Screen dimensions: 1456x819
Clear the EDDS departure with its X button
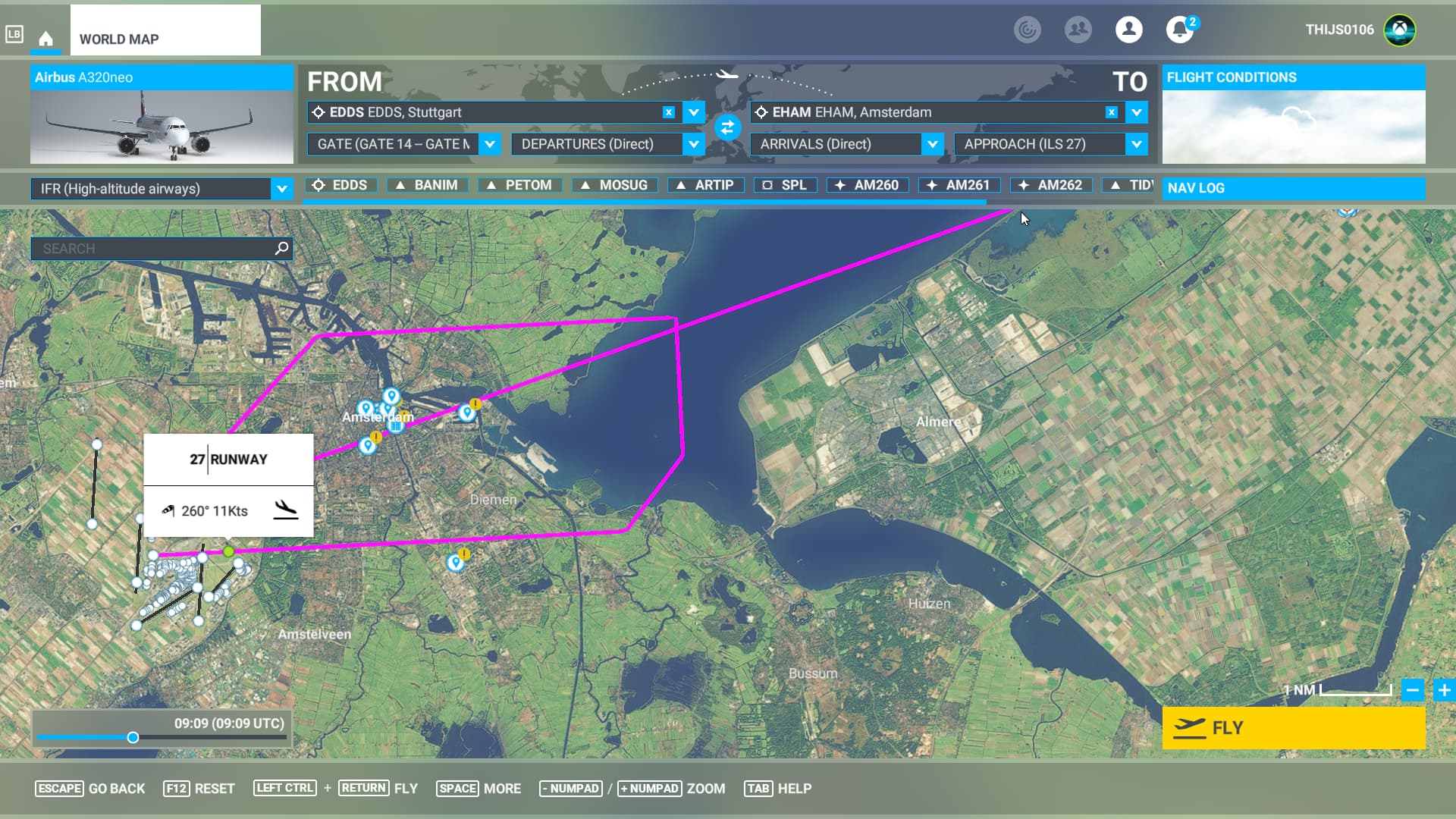click(668, 112)
